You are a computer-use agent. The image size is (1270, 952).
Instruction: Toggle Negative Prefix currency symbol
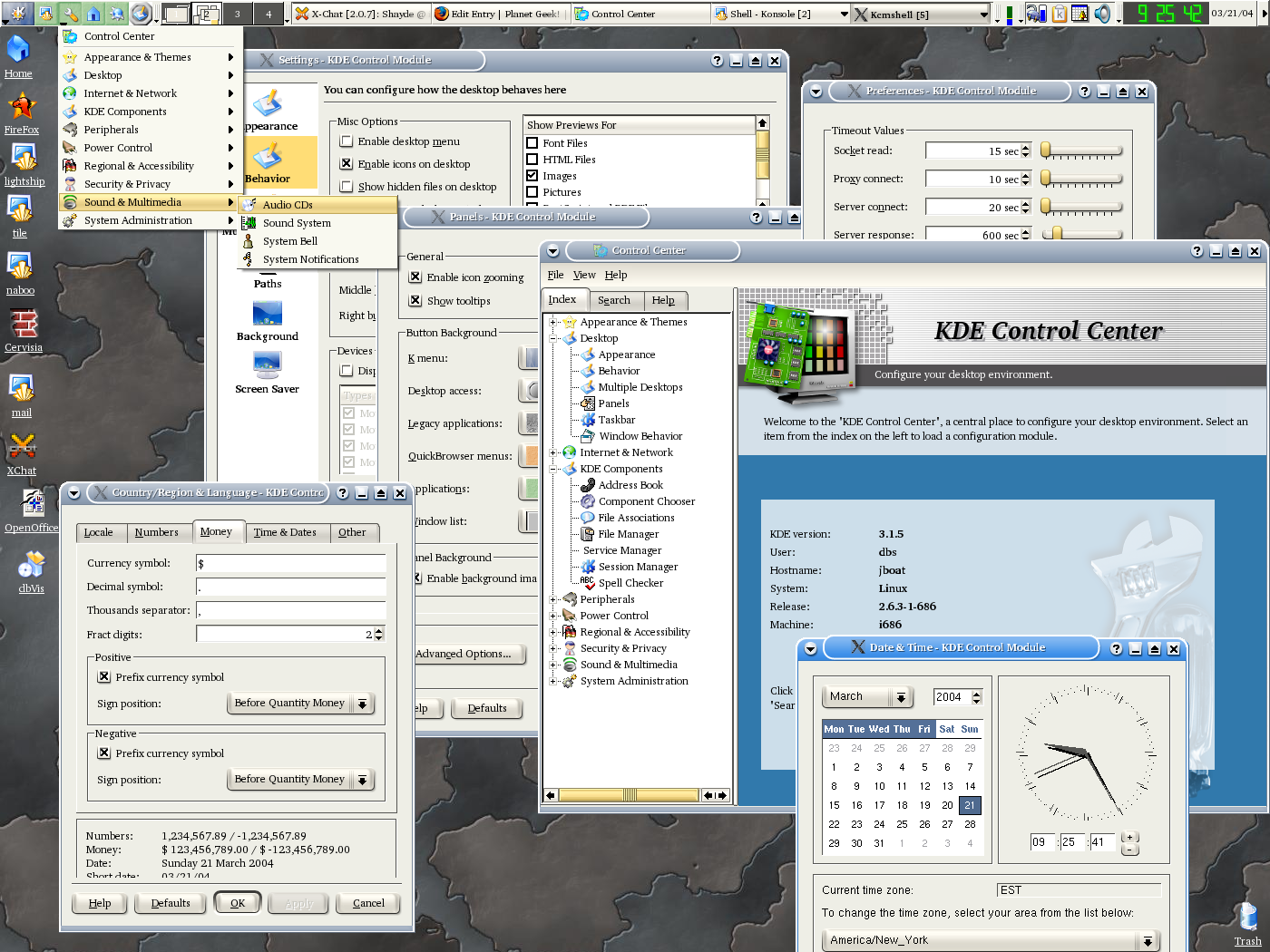click(x=104, y=753)
